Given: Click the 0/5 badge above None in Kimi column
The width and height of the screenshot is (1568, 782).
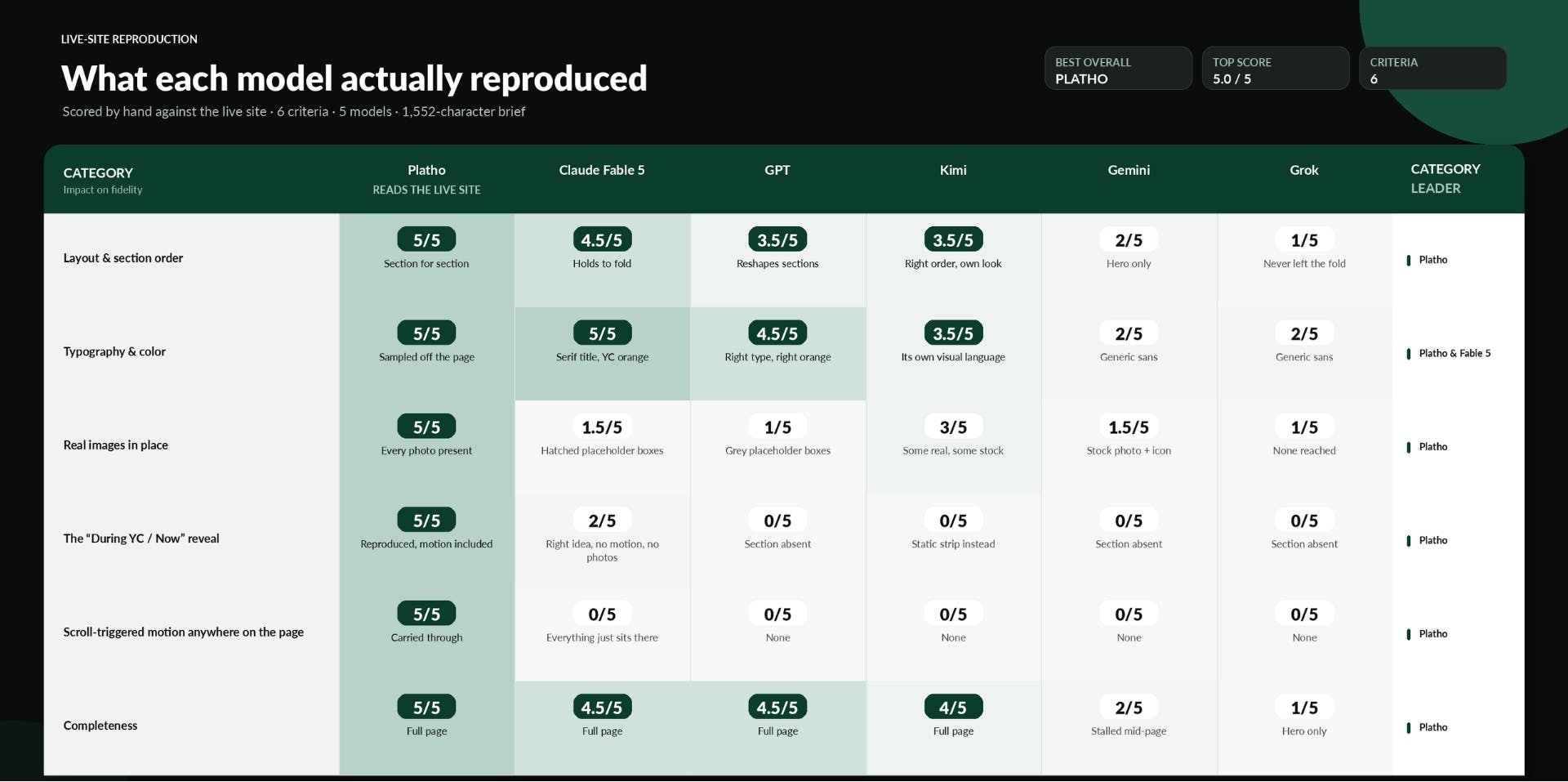Looking at the screenshot, I should coord(953,614).
